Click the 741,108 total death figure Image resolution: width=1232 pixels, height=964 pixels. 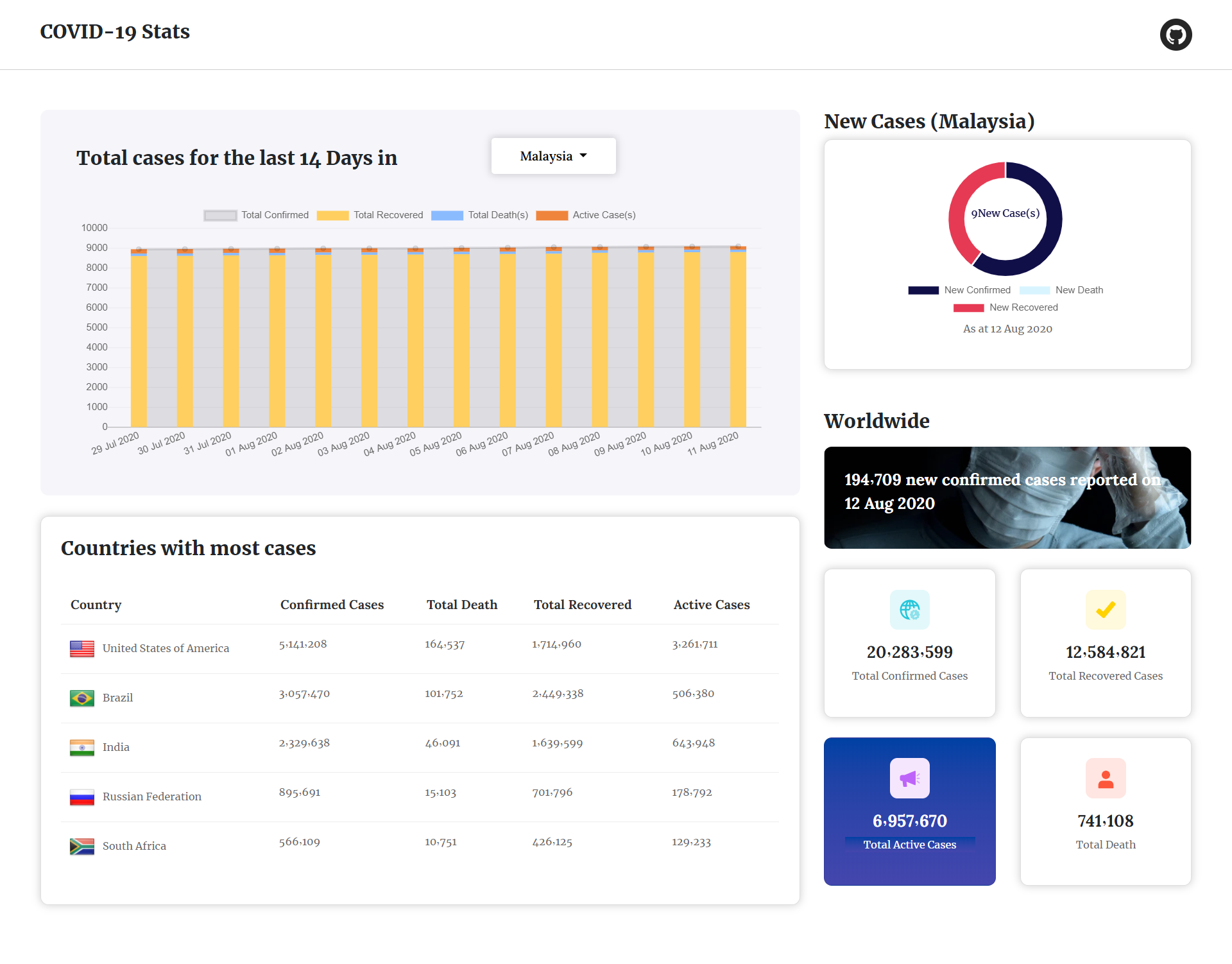coord(1106,821)
